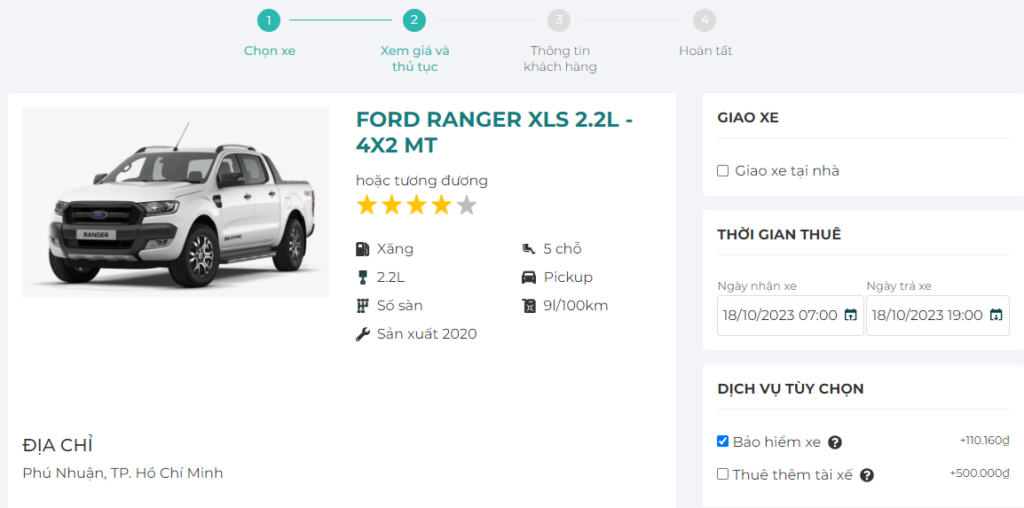1024x508 pixels.
Task: Select step 3 Thông tin khách hàng
Action: [x=559, y=20]
